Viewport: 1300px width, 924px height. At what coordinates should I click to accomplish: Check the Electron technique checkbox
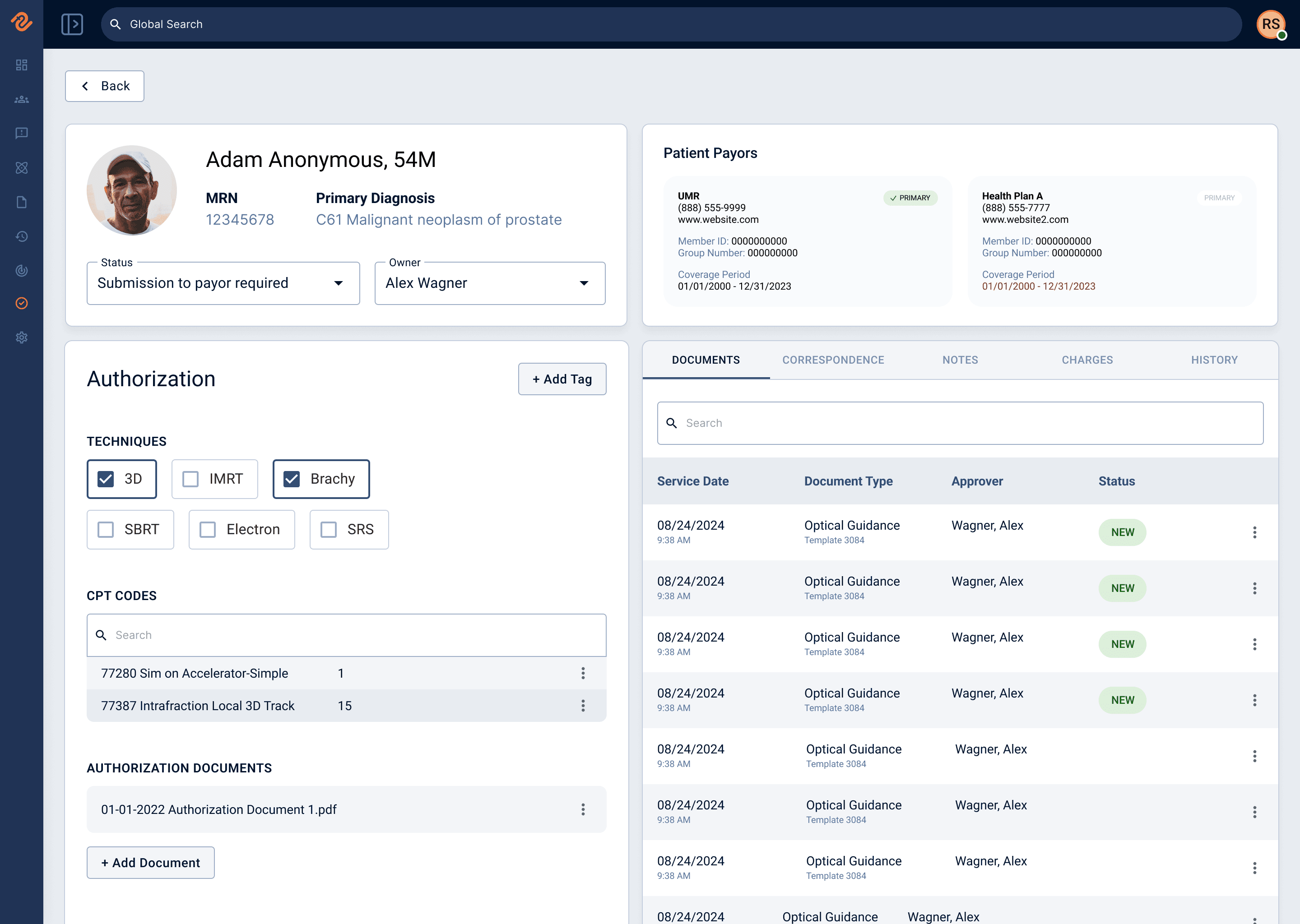208,530
